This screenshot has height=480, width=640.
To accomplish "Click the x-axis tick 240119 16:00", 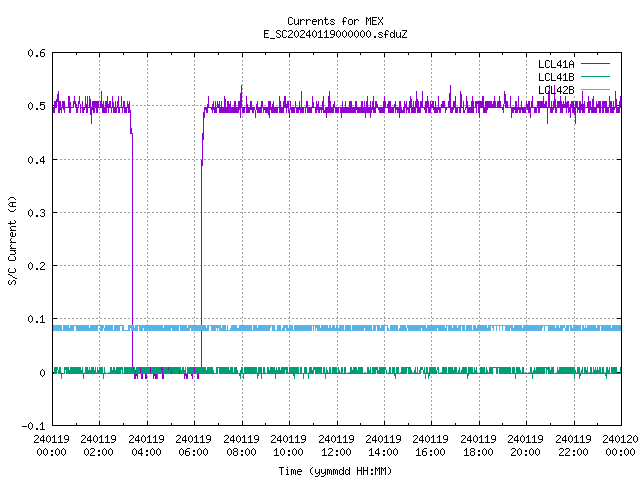I will [x=431, y=446].
